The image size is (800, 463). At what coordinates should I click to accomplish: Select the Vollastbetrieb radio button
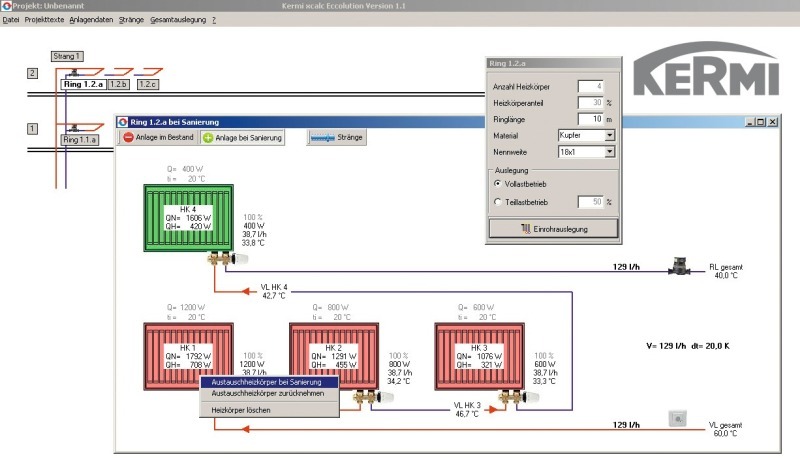pyautogui.click(x=497, y=184)
